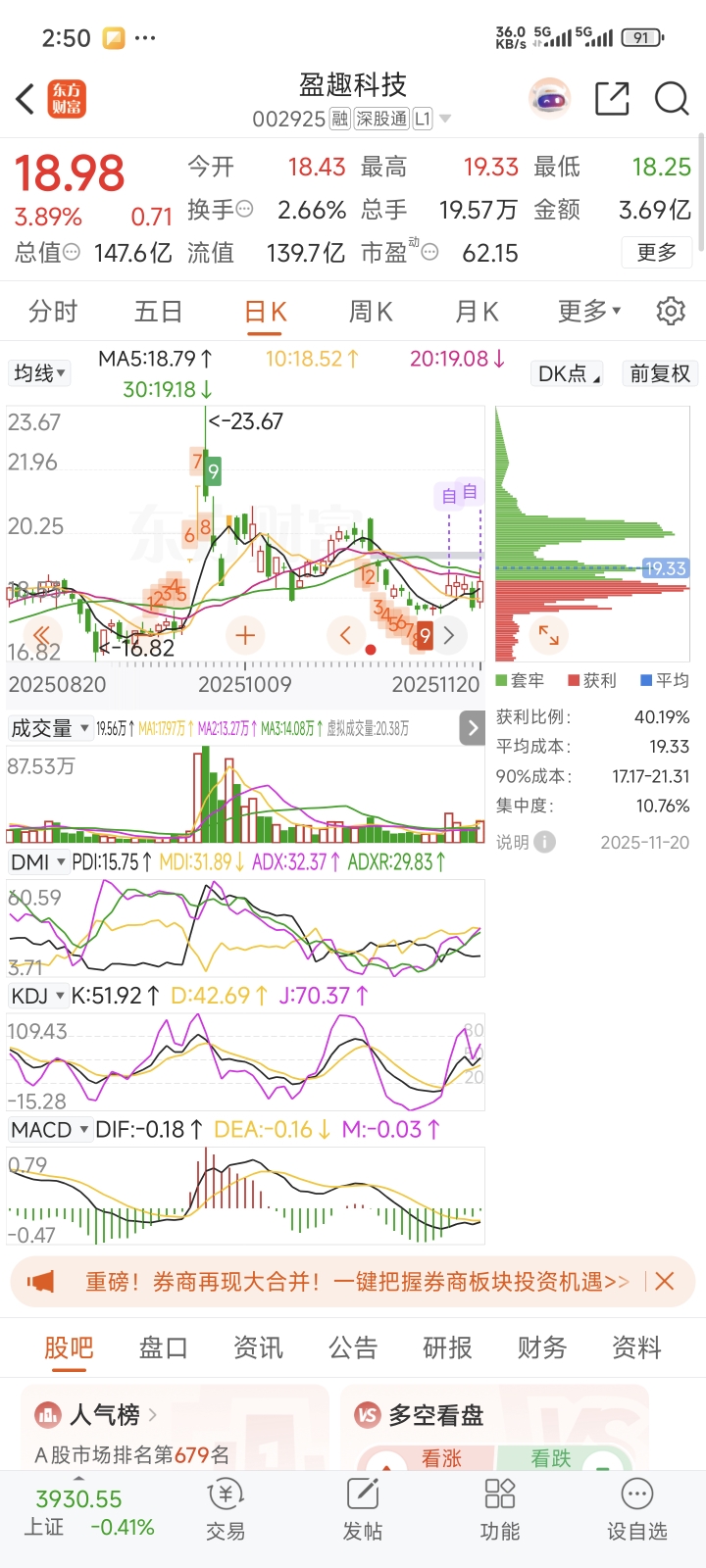Screen dimensions: 706x1568
Task: Open the search magnifier icon
Action: coord(672,98)
